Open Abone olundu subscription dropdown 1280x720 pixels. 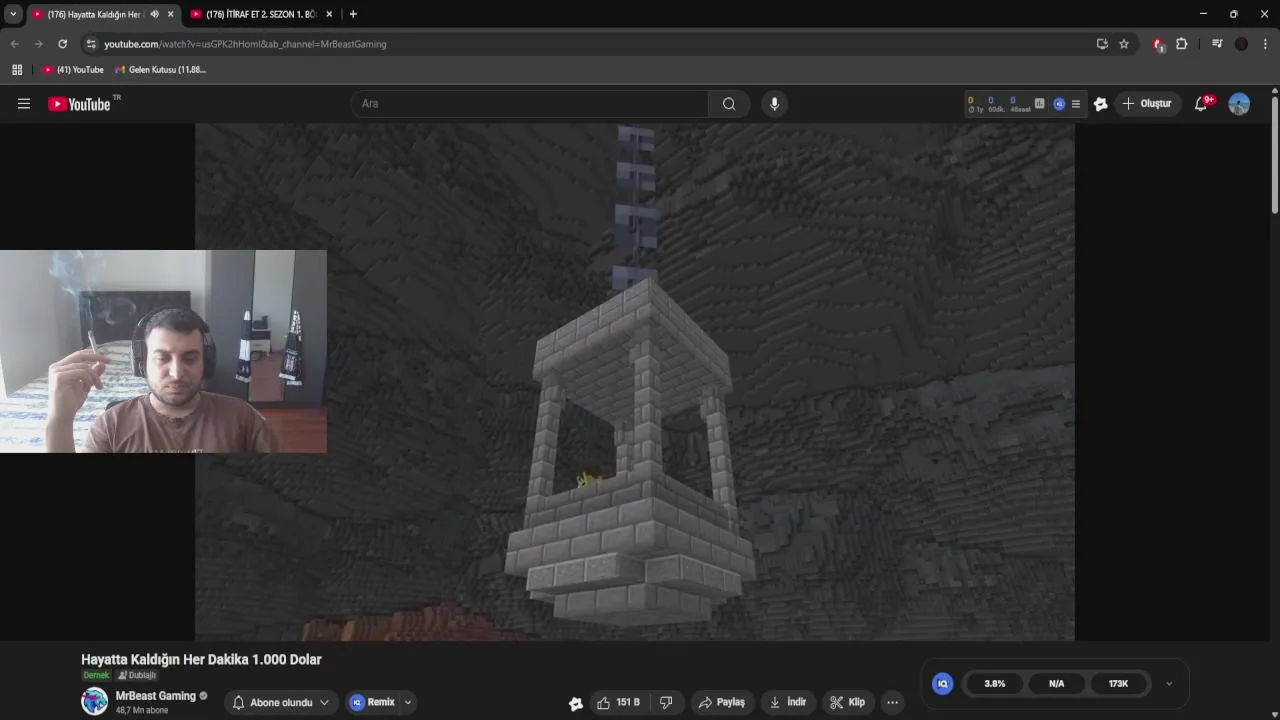tap(281, 703)
